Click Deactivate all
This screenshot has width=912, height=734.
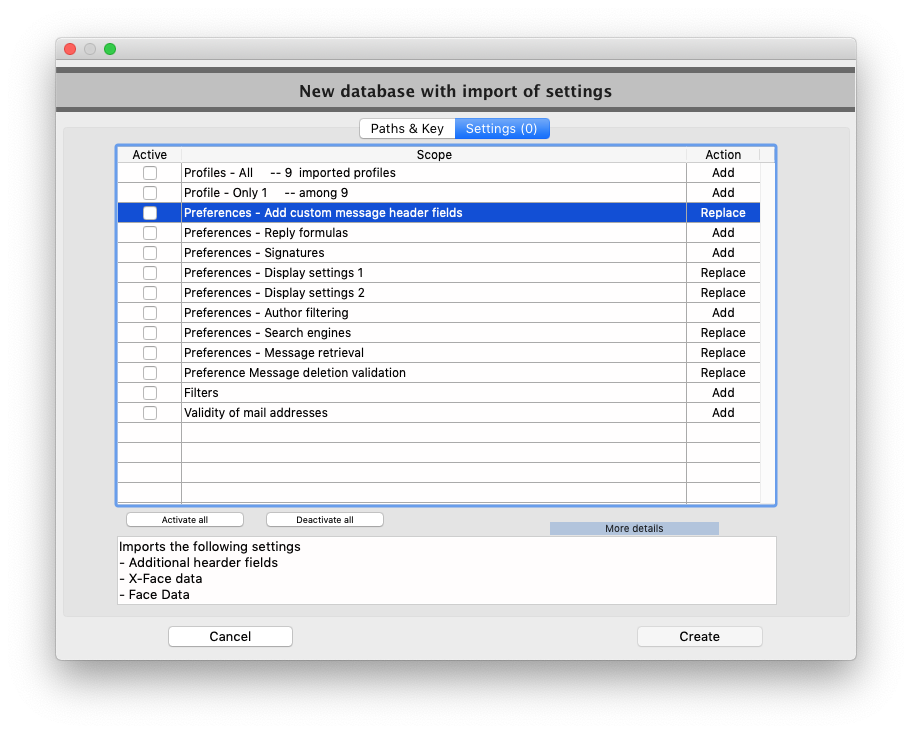tap(324, 519)
